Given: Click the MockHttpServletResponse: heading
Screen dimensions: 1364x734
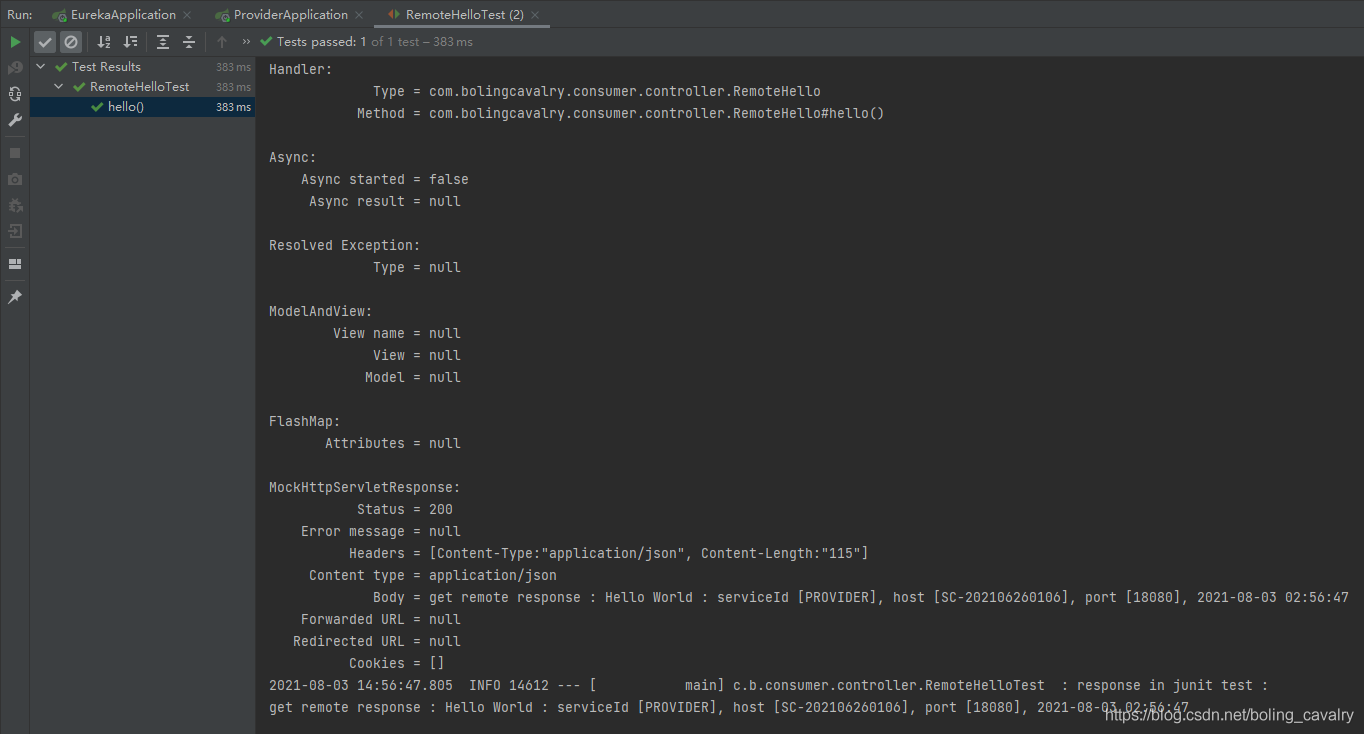Looking at the screenshot, I should [365, 487].
